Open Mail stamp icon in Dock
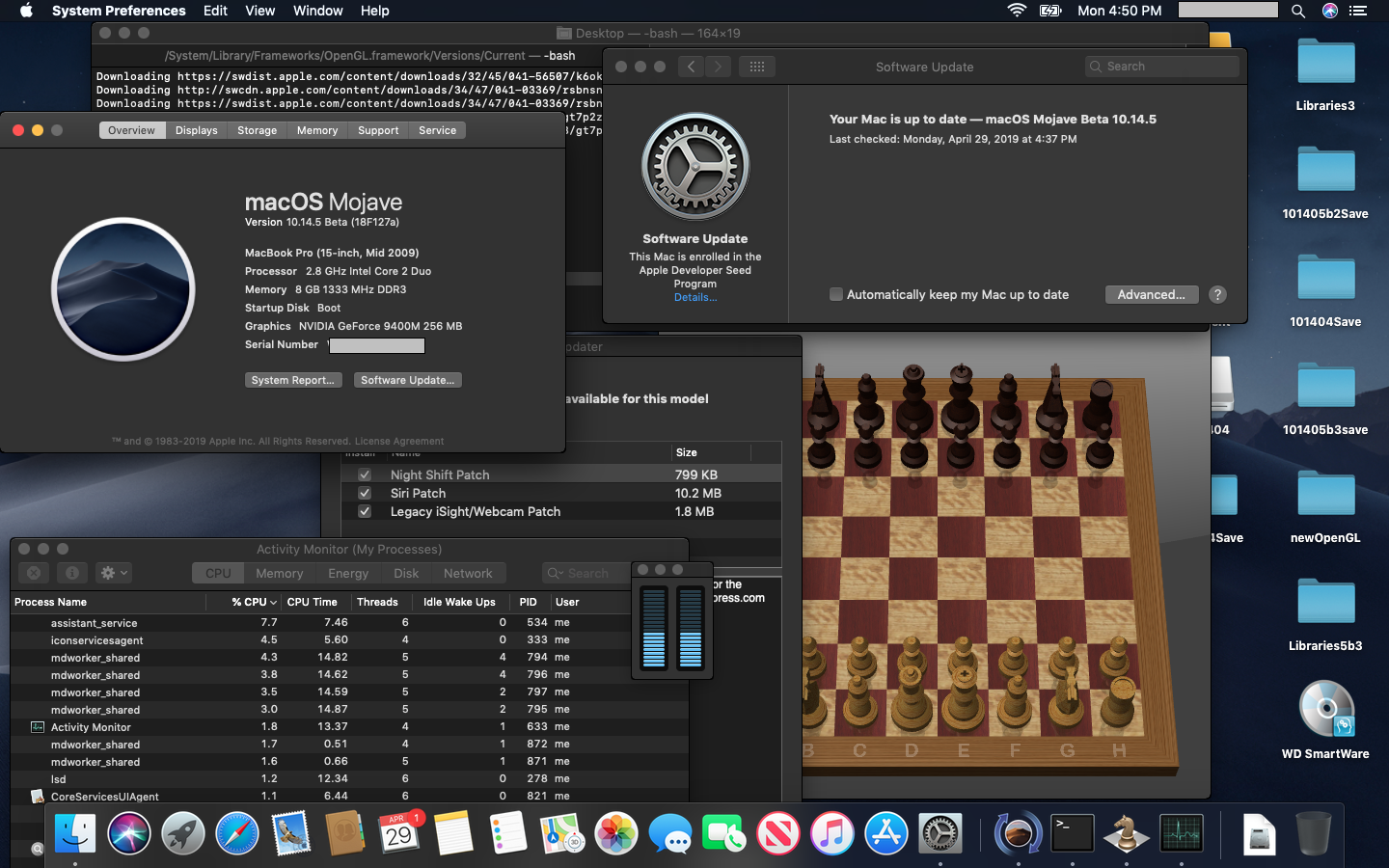The image size is (1389, 868). (291, 833)
